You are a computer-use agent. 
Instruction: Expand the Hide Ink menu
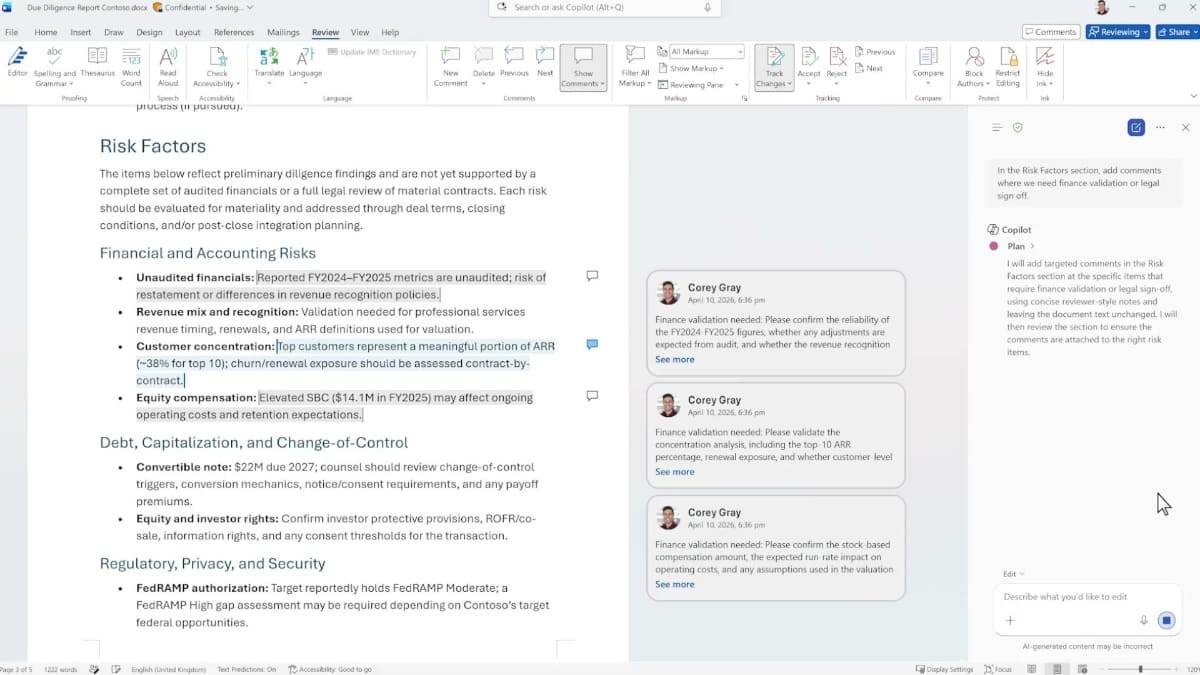1045,66
